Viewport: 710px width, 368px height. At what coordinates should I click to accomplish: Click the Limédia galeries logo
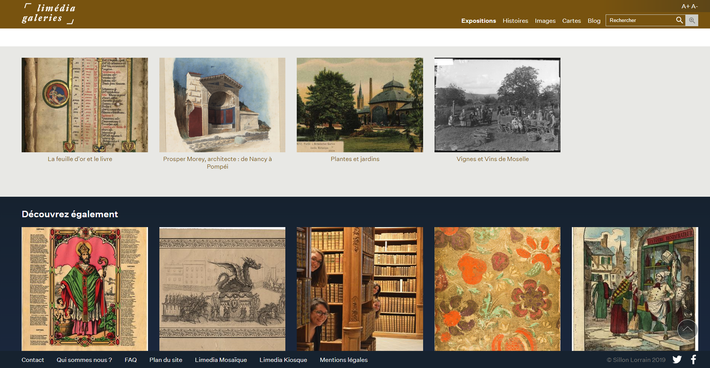(48, 14)
